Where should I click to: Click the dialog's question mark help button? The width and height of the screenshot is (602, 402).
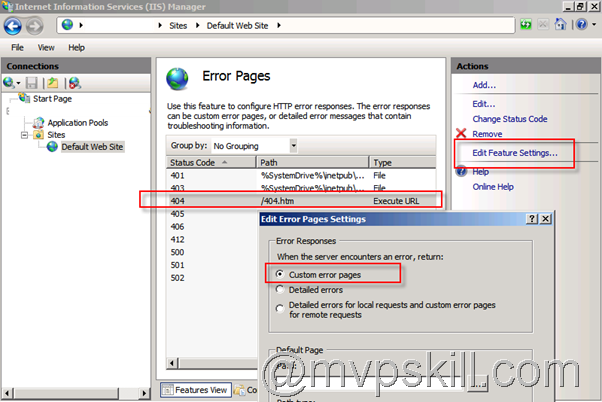[532, 219]
